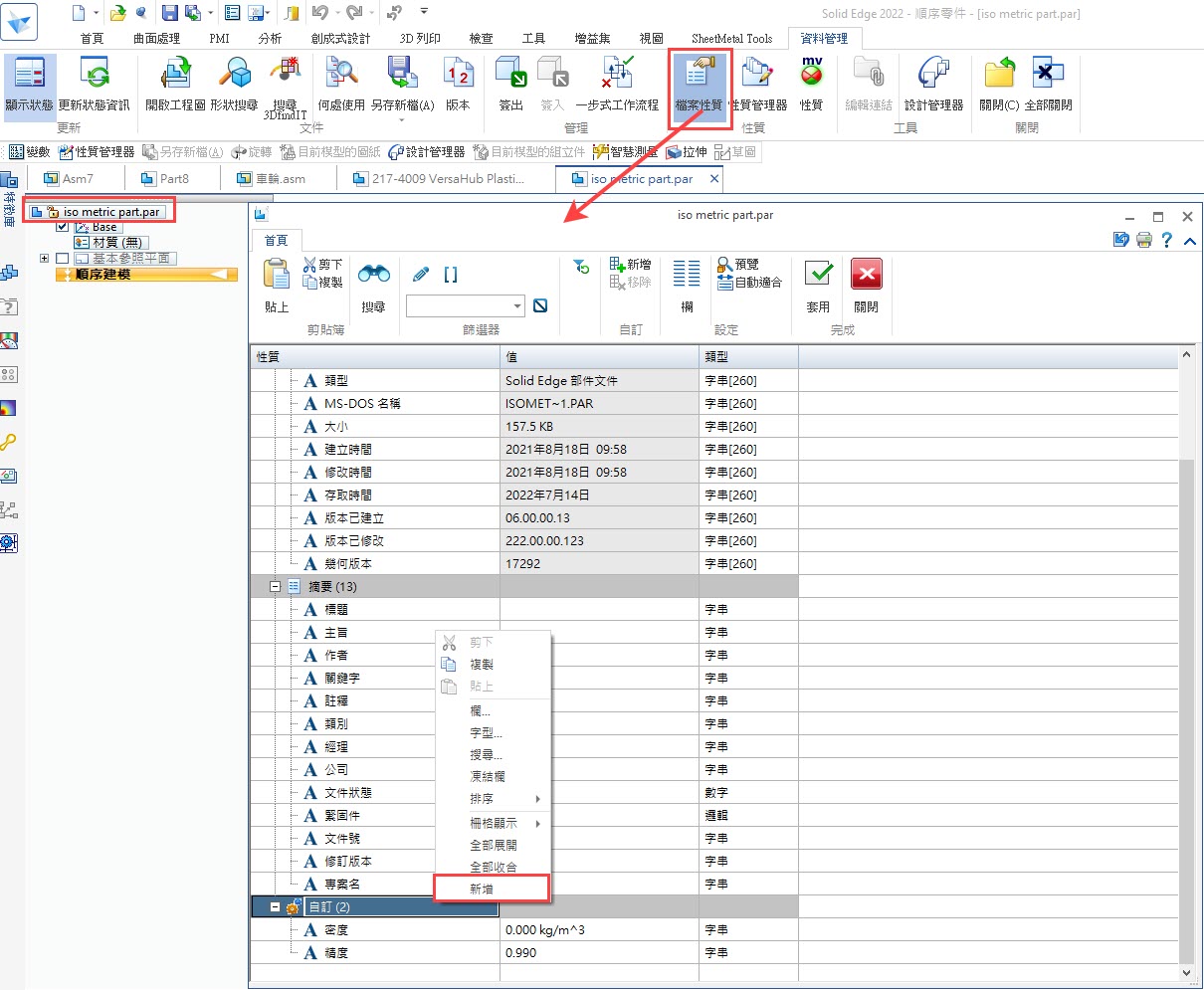The image size is (1204, 990).
Task: Click 新增 in the 自訂 group
Action: [631, 265]
